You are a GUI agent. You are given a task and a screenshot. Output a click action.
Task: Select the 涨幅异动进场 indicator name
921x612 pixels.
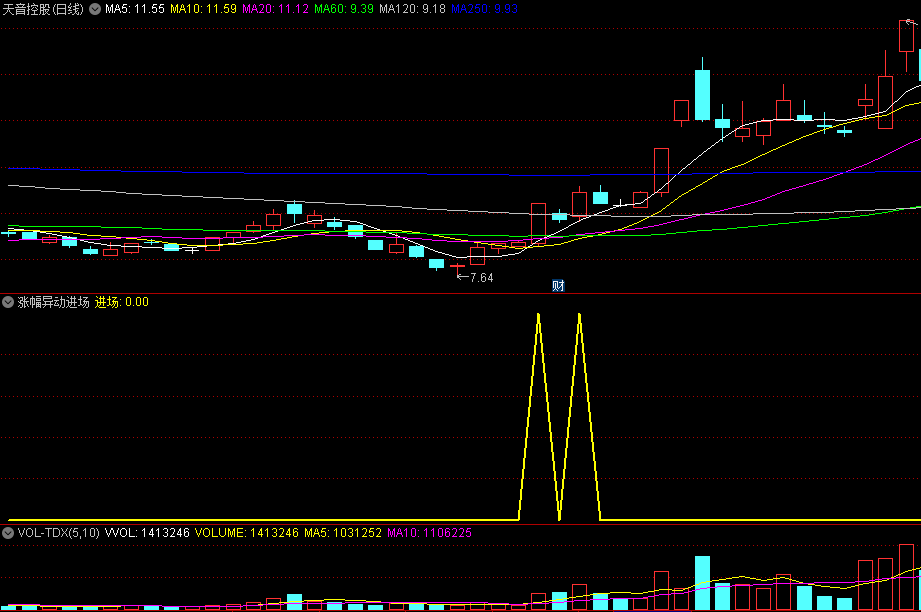53,302
